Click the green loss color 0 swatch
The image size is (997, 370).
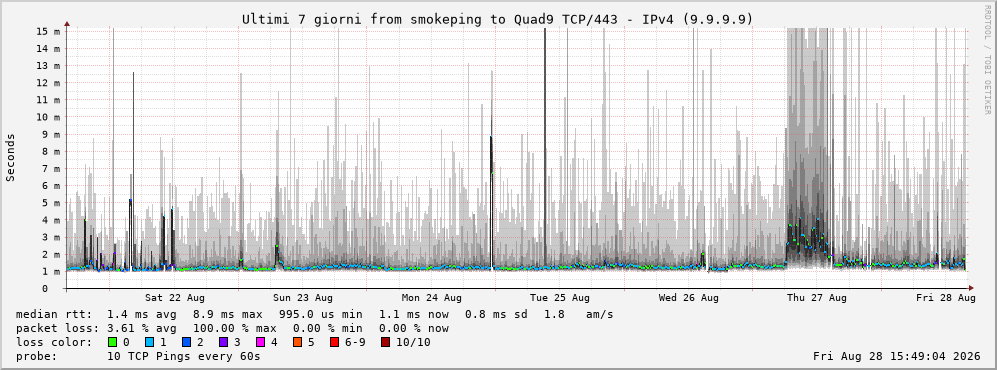[x=113, y=343]
